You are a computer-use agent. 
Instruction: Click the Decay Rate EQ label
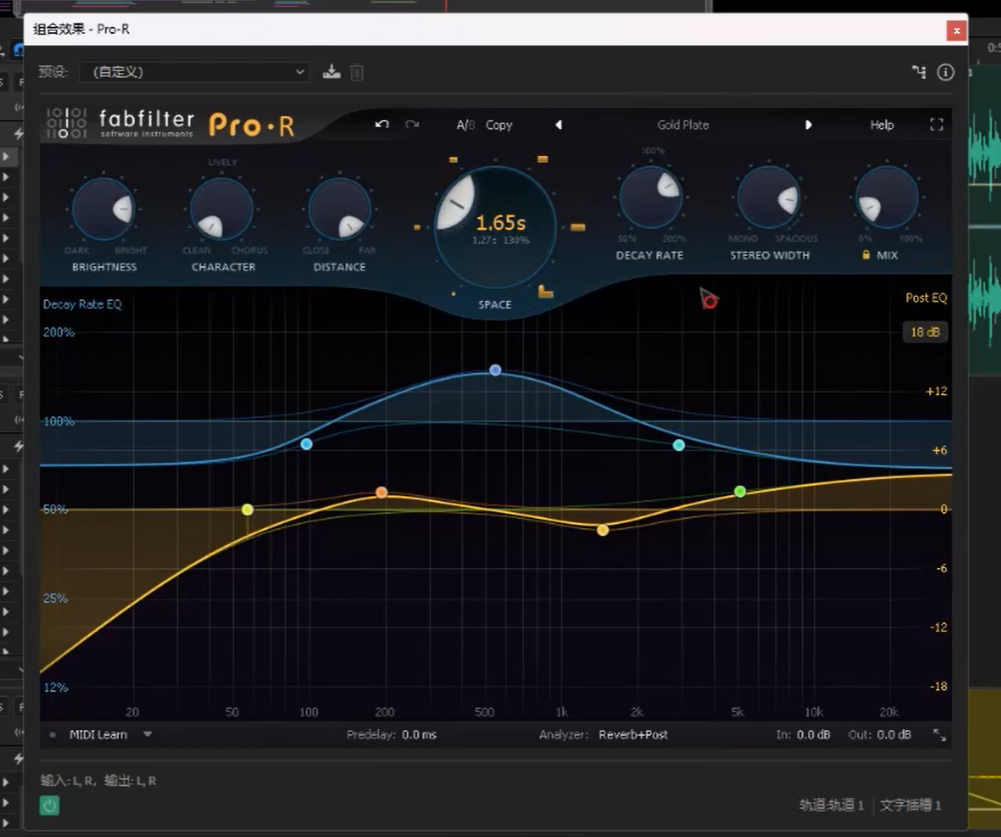coord(82,305)
